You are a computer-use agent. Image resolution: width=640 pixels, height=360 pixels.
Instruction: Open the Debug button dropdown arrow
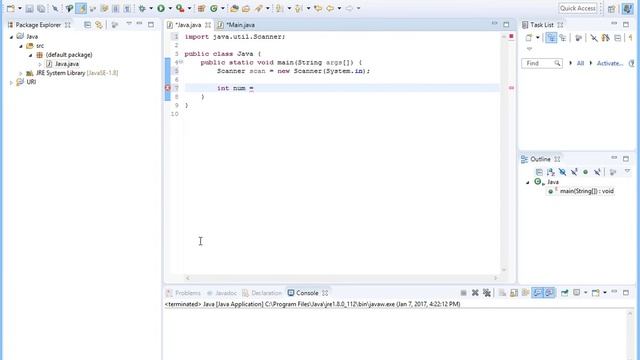(151, 8)
